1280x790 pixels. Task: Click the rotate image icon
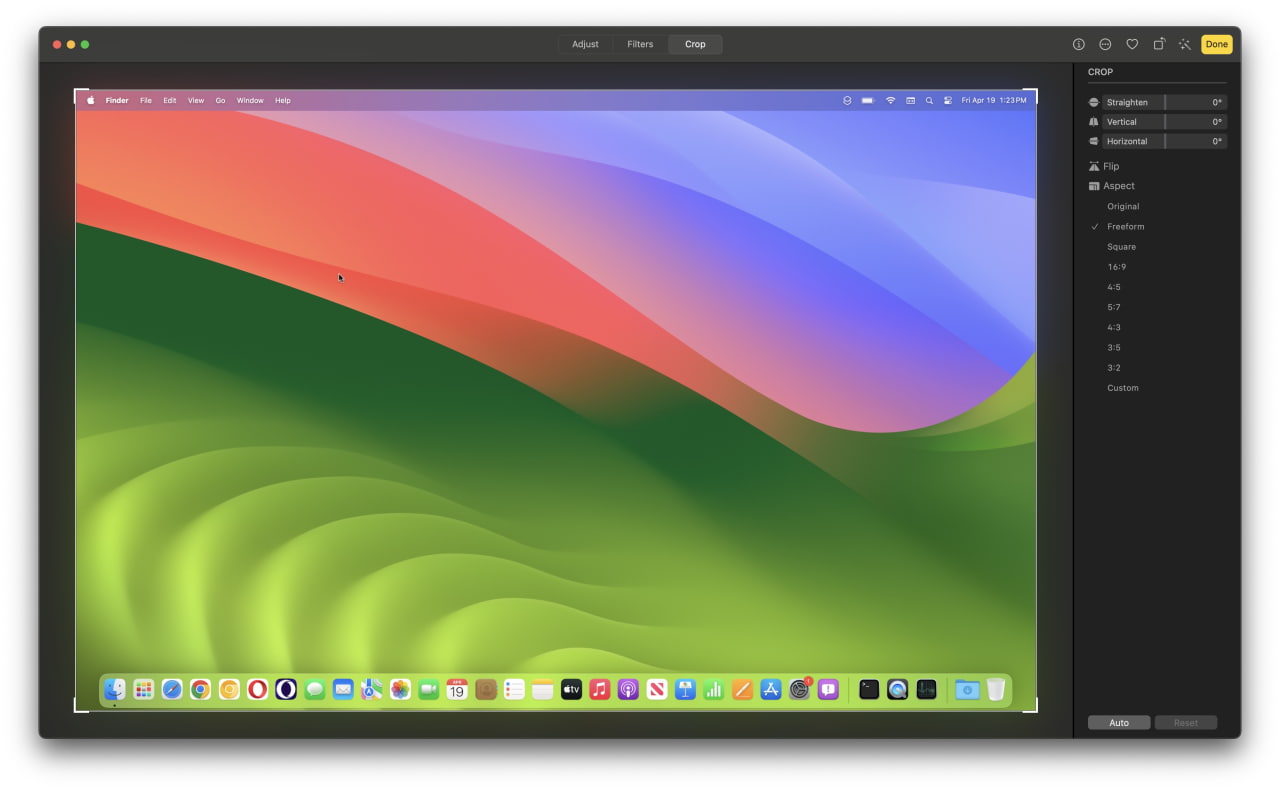[1158, 44]
